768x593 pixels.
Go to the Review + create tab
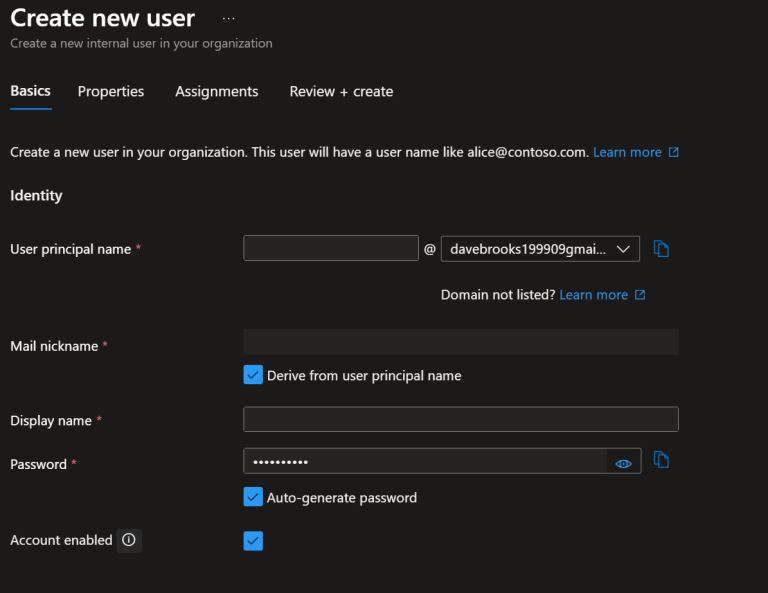click(x=341, y=91)
